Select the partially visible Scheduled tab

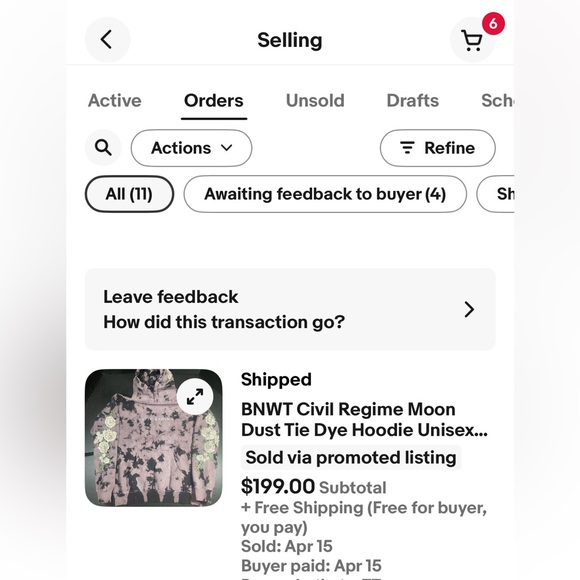coord(498,101)
